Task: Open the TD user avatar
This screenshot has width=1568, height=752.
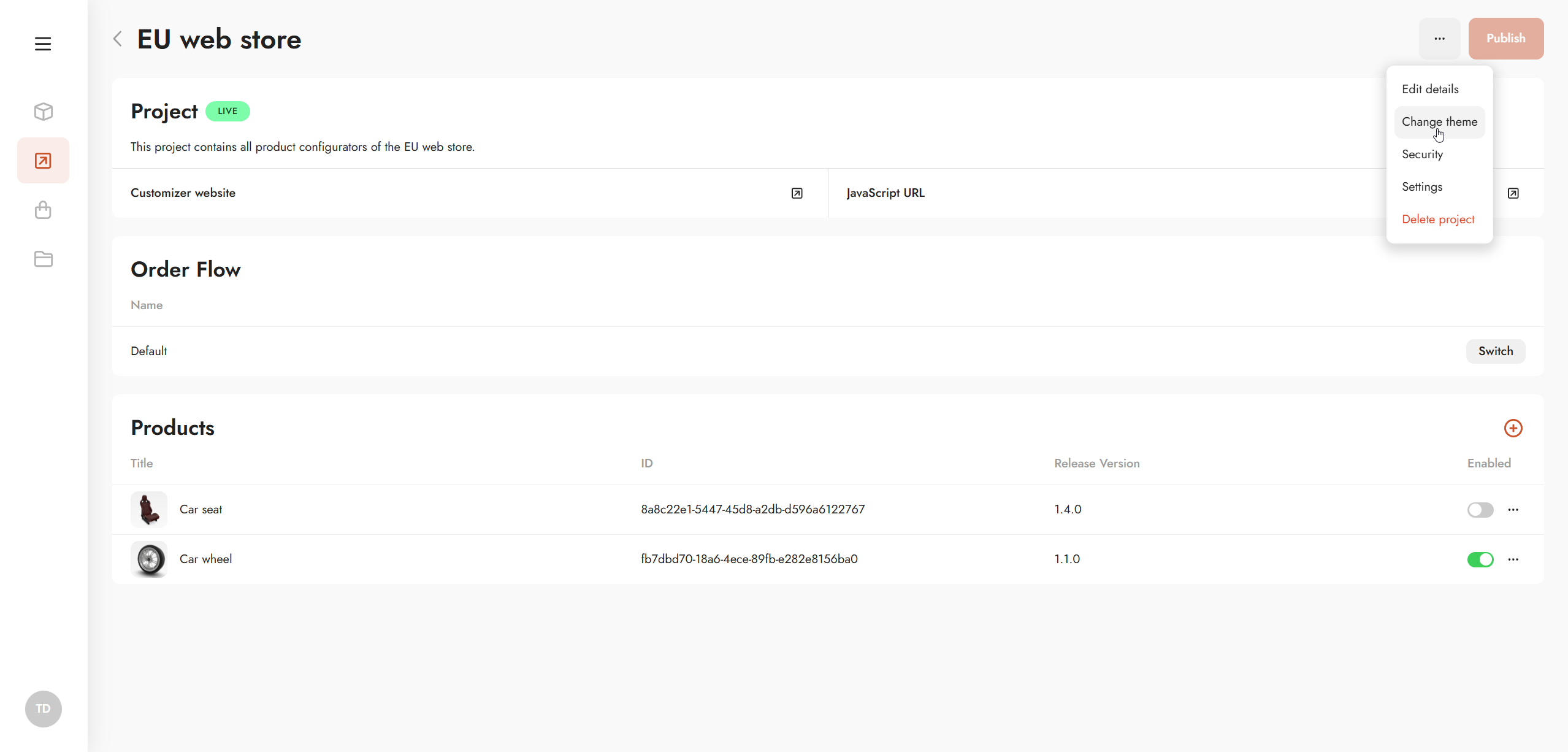Action: coord(43,709)
